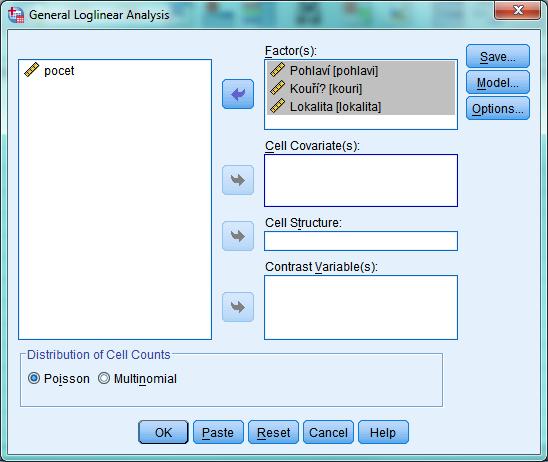548x462 pixels.
Task: Open the Save... dialog
Action: pos(498,56)
